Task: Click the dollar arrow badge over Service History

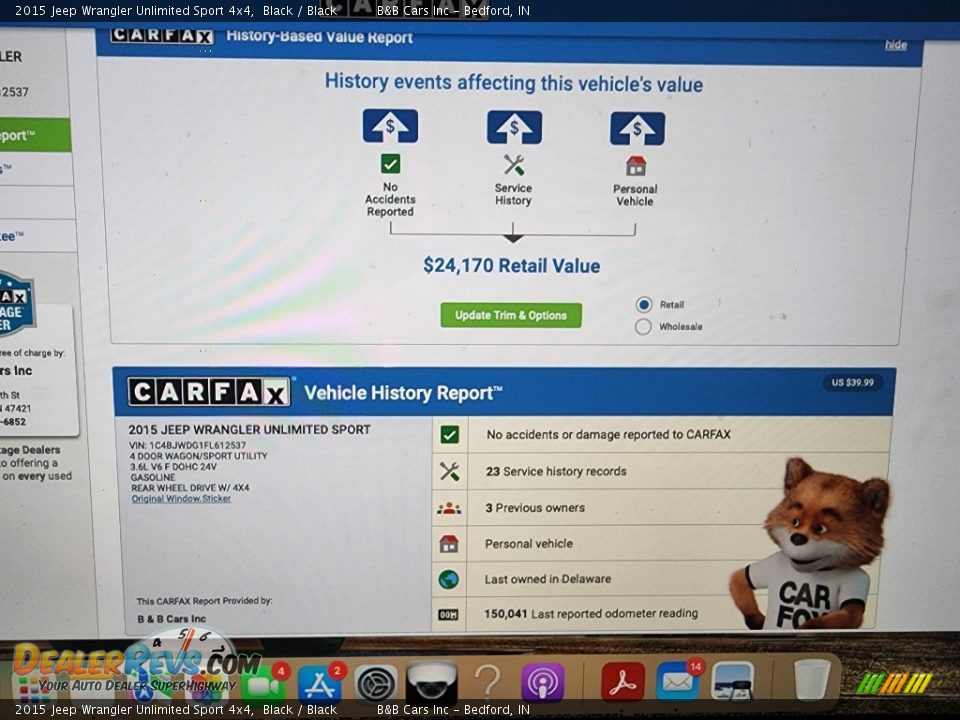Action: [514, 127]
